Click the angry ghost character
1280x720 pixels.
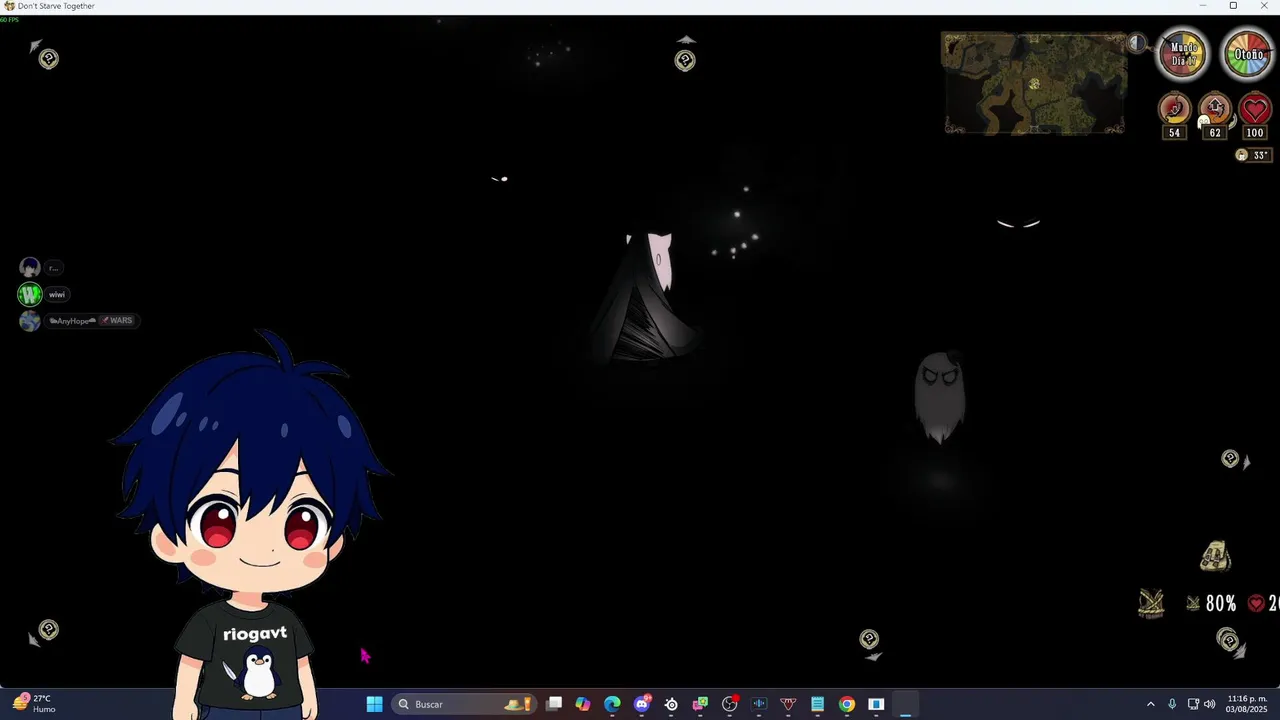pyautogui.click(x=940, y=397)
